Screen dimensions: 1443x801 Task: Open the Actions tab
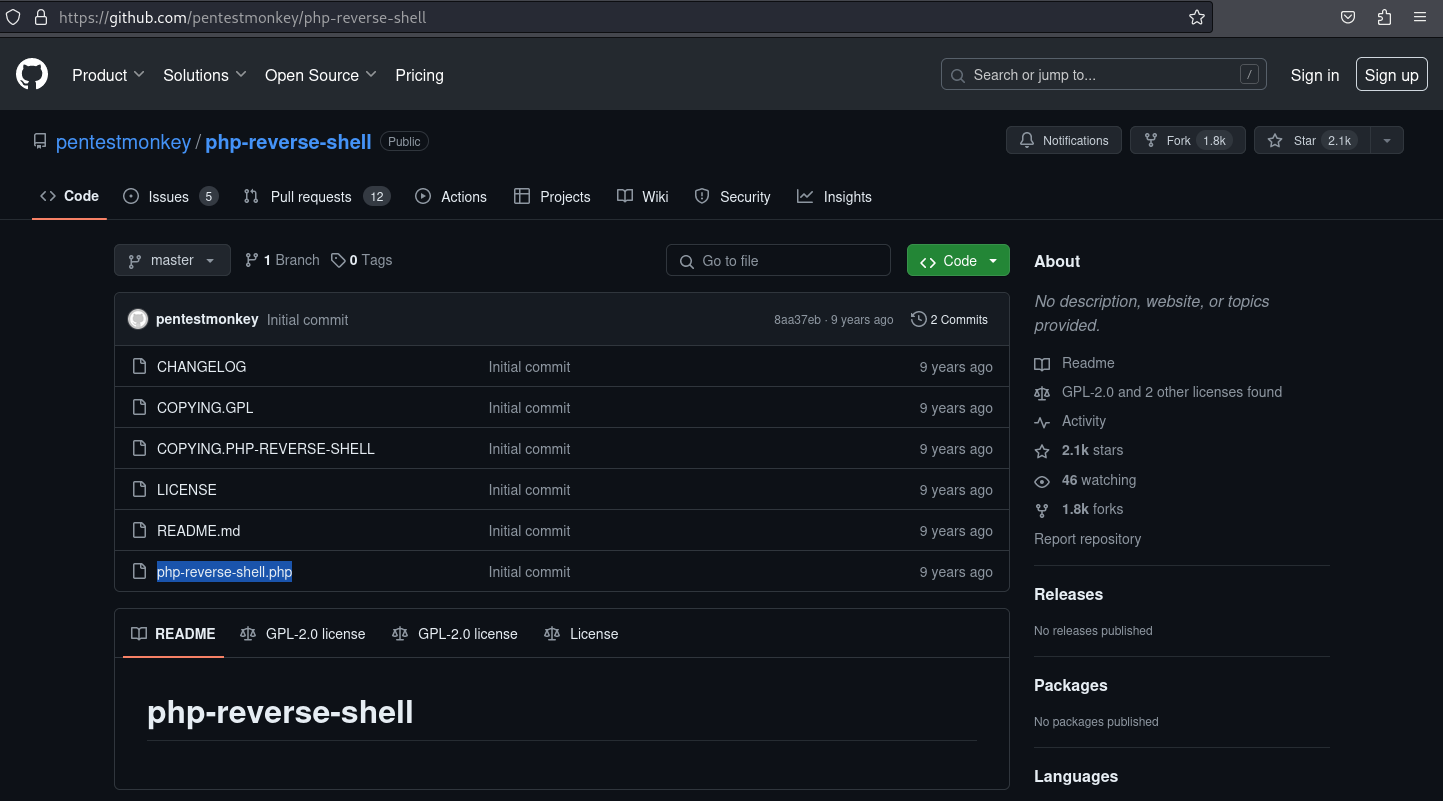coord(451,196)
